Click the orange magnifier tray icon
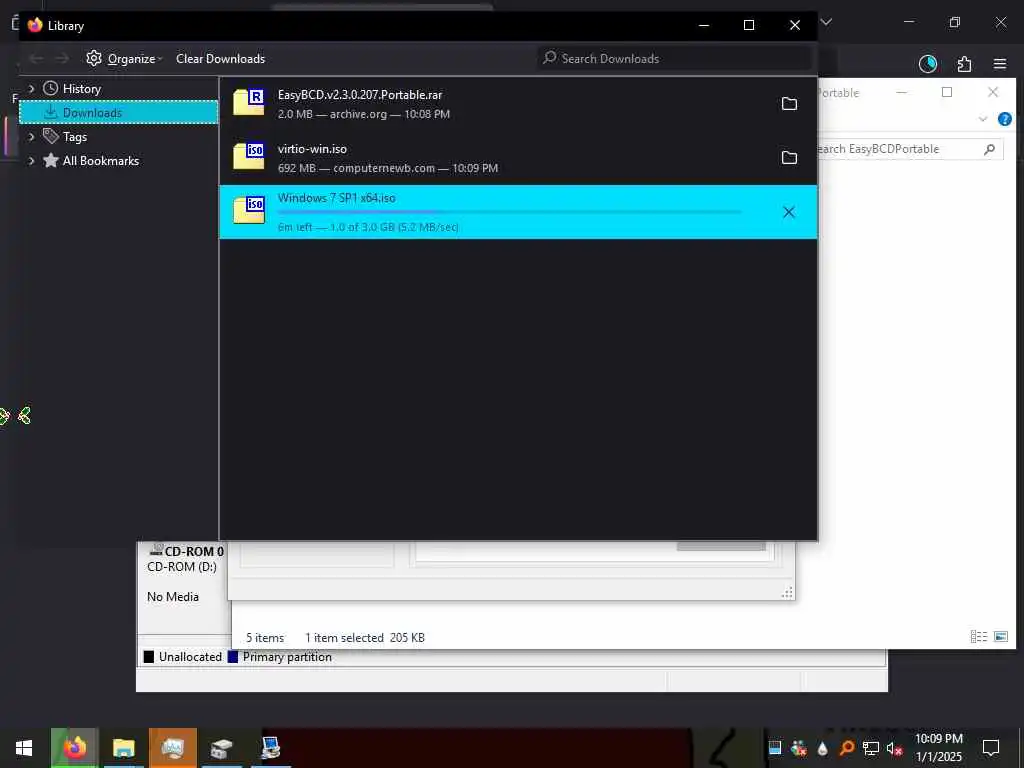The width and height of the screenshot is (1024, 768). (846, 748)
